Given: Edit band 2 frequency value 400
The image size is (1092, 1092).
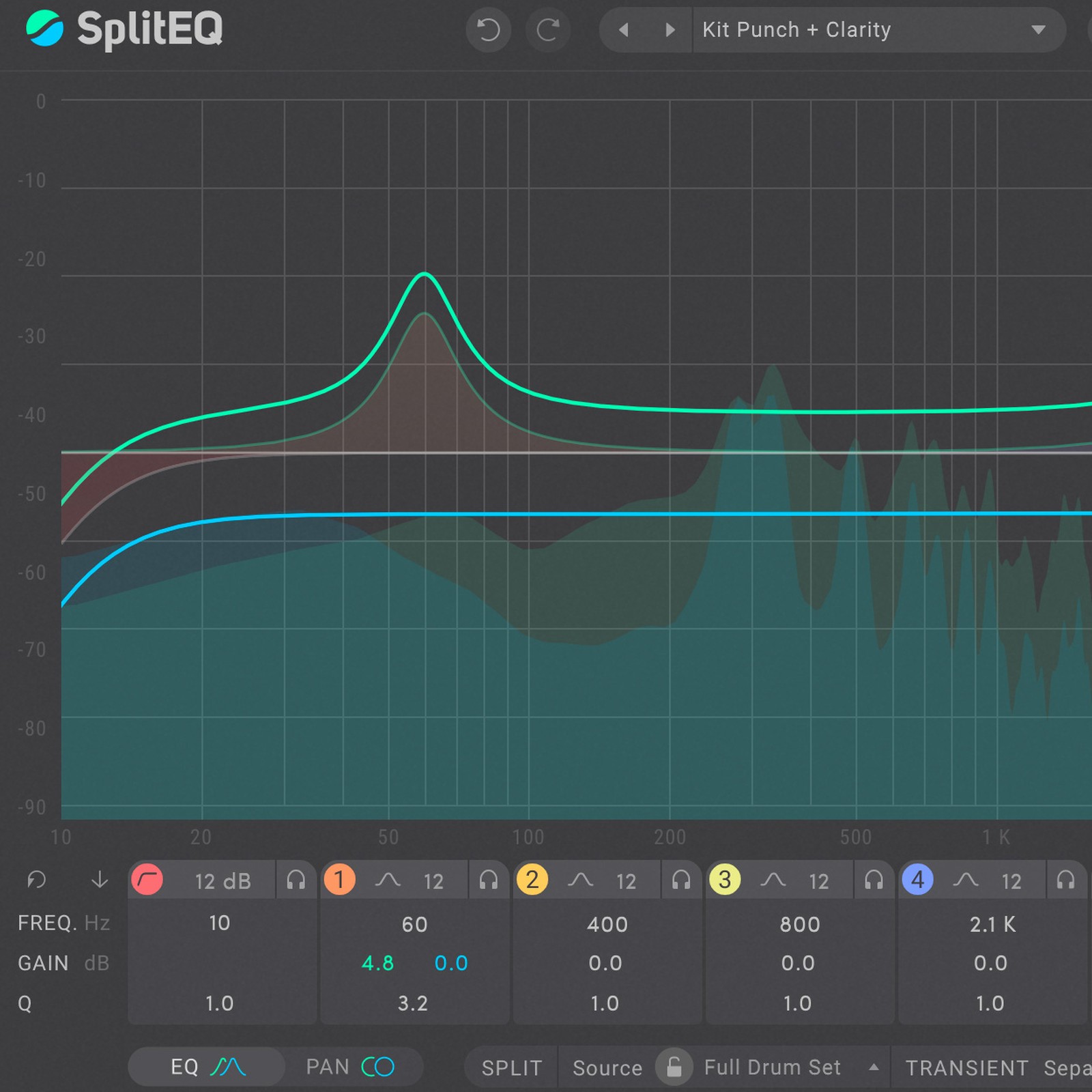Looking at the screenshot, I should [607, 924].
